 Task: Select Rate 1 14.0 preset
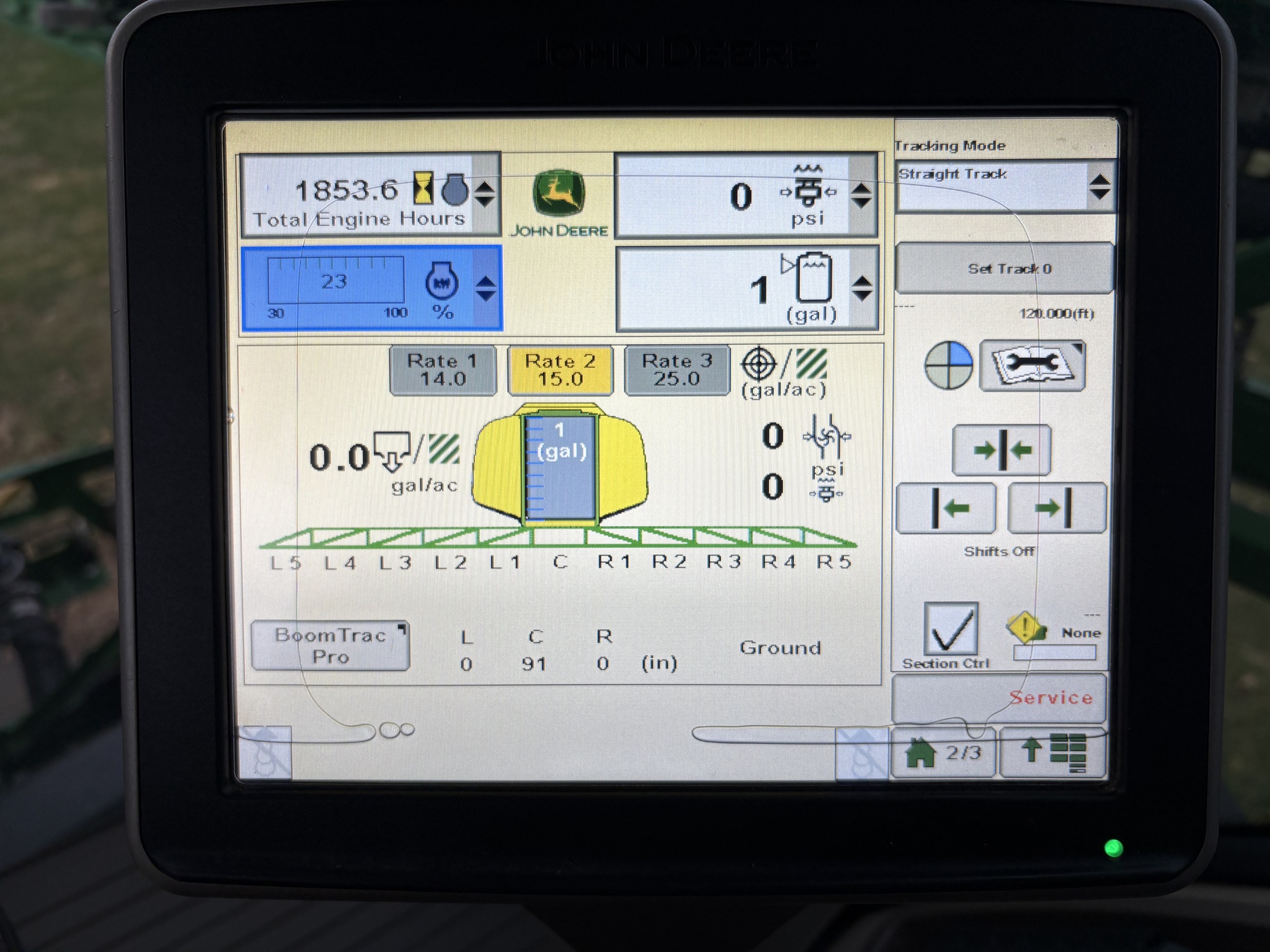coord(442,370)
